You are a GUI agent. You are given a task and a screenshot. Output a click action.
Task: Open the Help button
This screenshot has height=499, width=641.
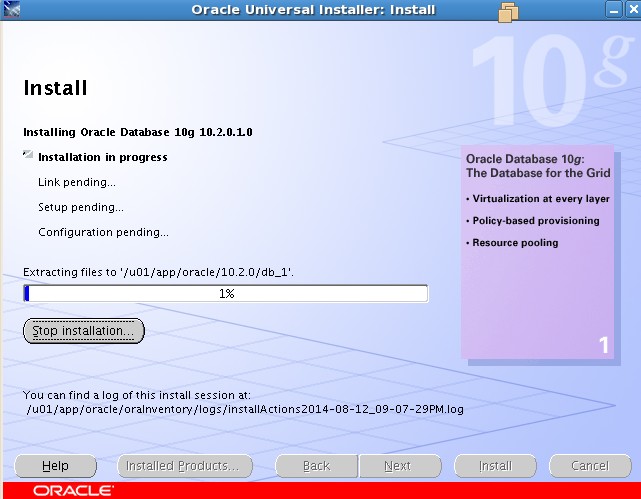pos(56,466)
